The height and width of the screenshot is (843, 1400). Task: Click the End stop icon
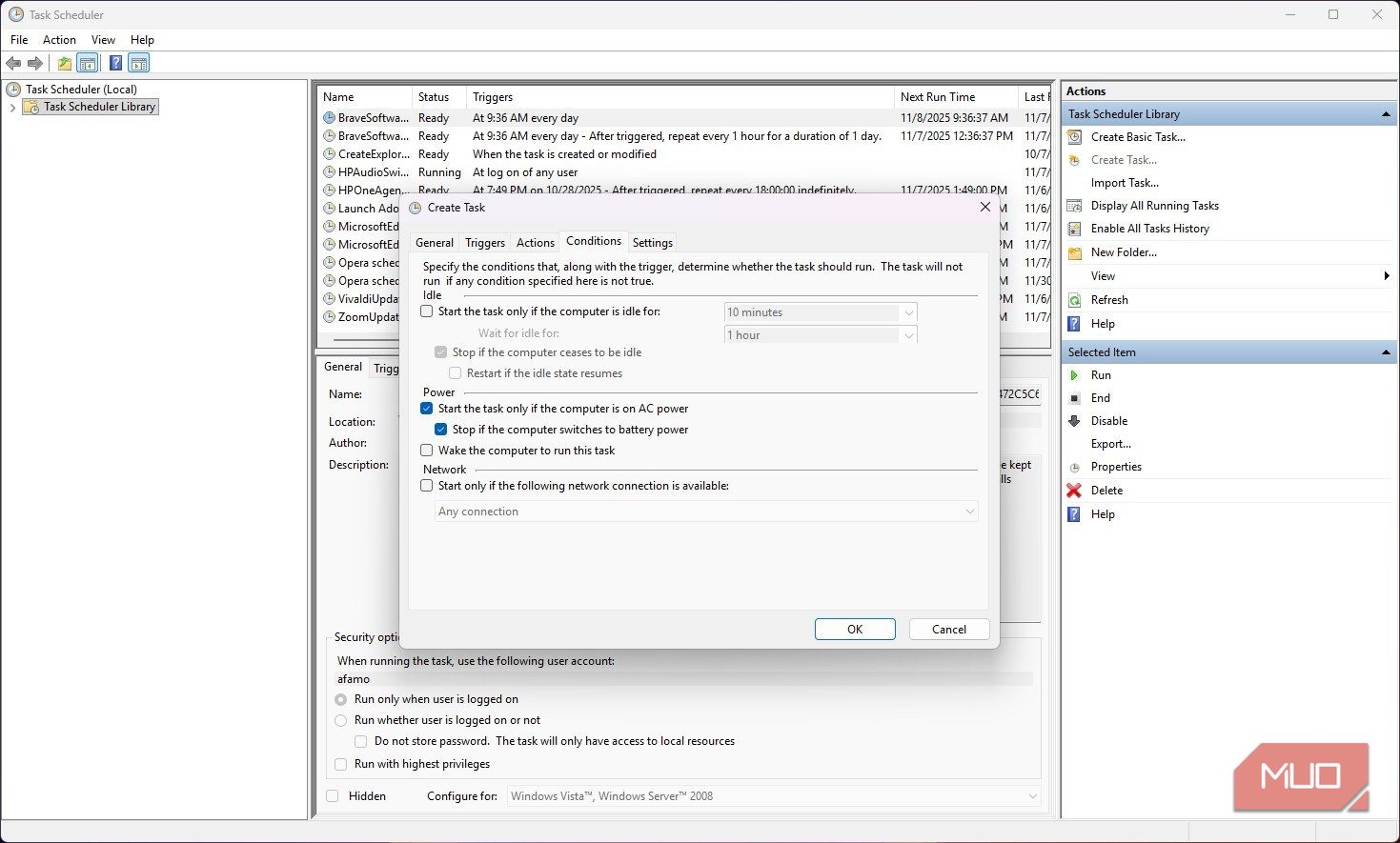point(1075,398)
